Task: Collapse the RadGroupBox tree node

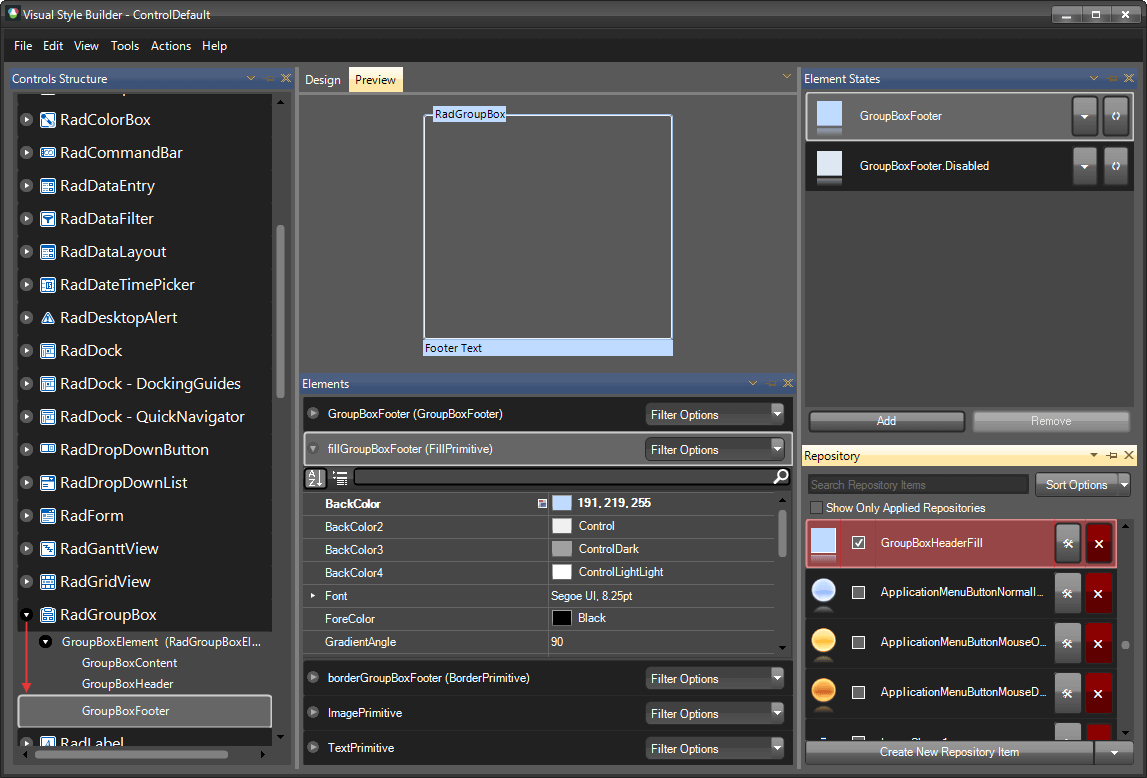Action: [25, 614]
